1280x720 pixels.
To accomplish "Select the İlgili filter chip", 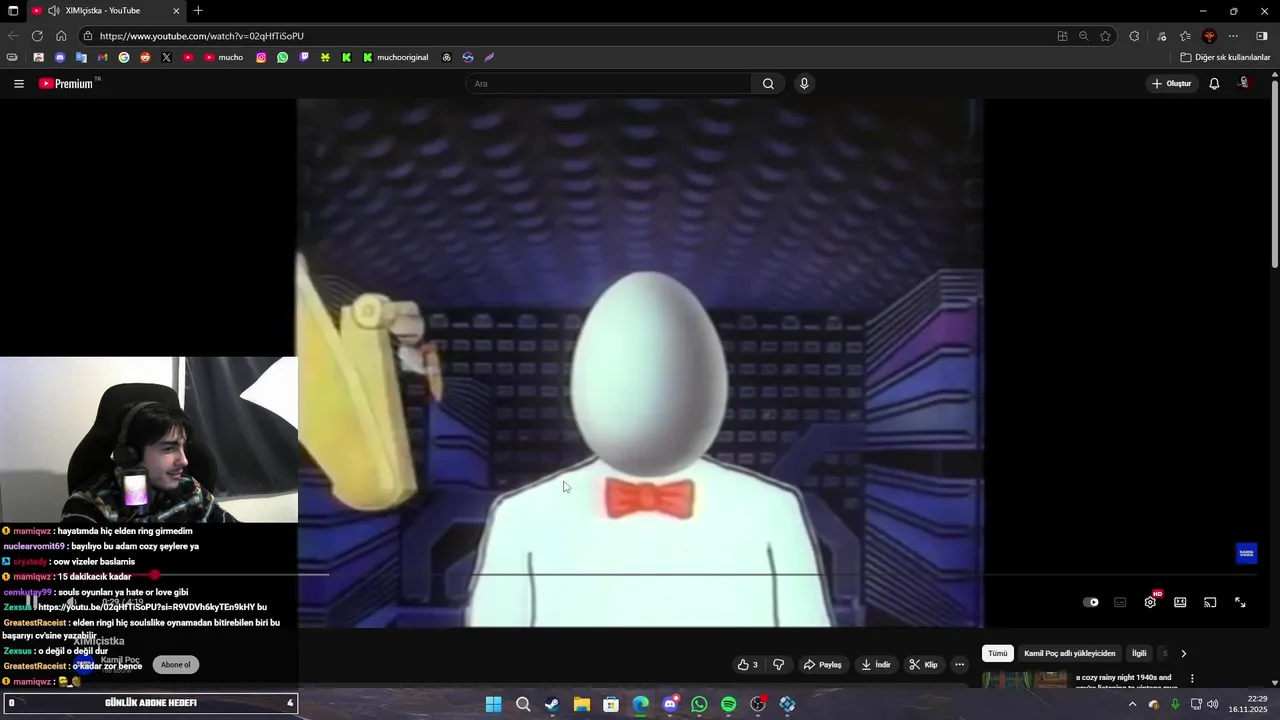I will (1139, 654).
